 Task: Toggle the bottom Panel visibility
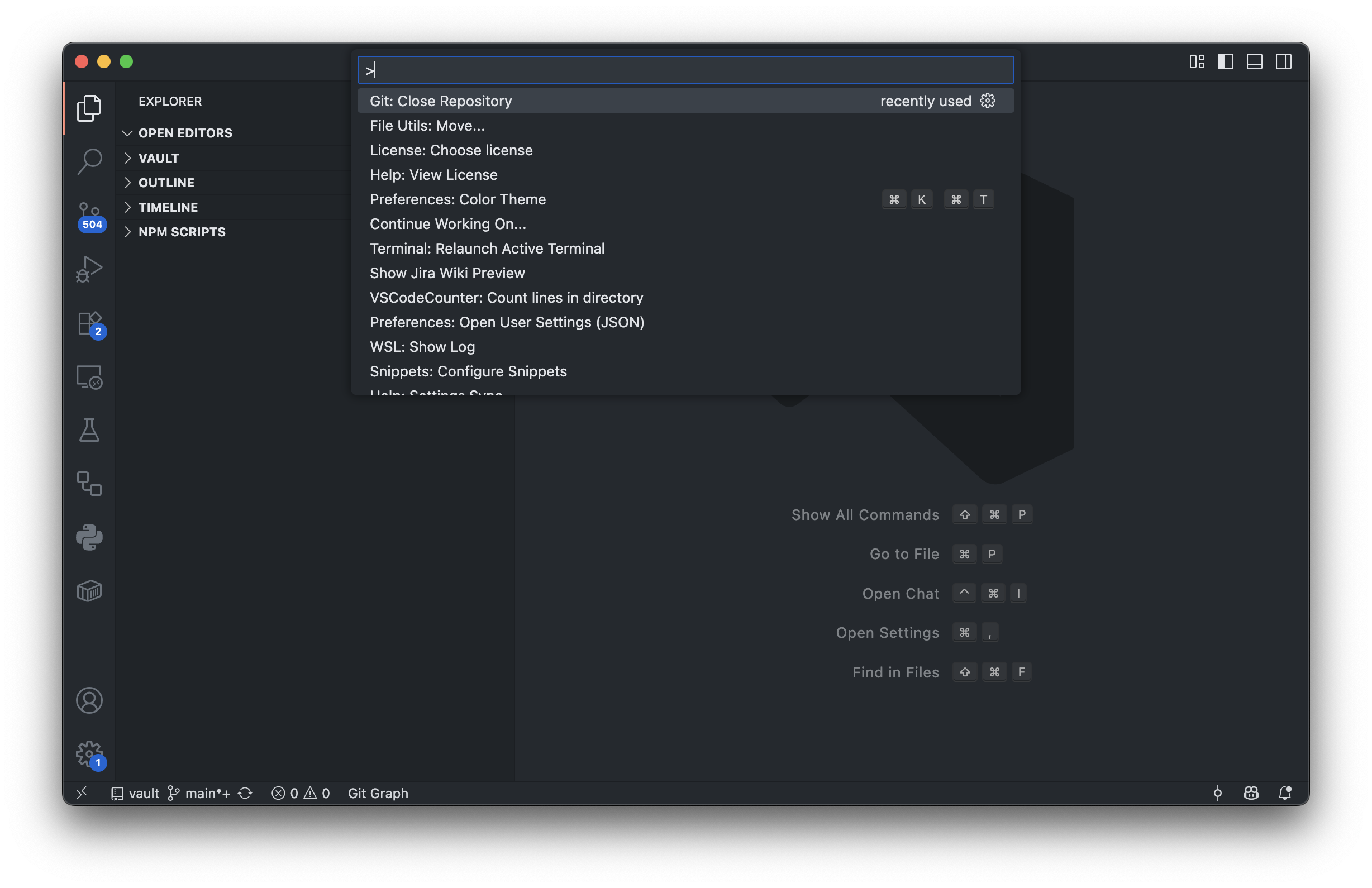tap(1254, 61)
